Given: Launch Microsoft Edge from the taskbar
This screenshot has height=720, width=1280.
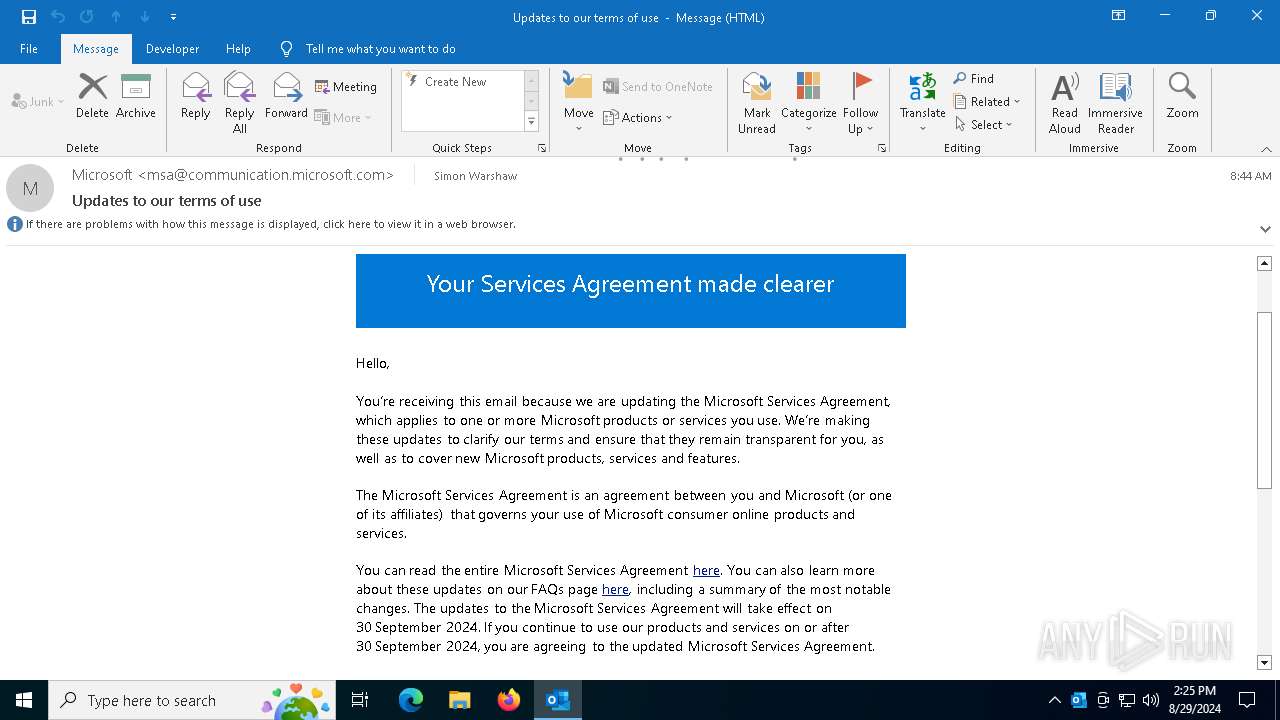Looking at the screenshot, I should pyautogui.click(x=411, y=700).
